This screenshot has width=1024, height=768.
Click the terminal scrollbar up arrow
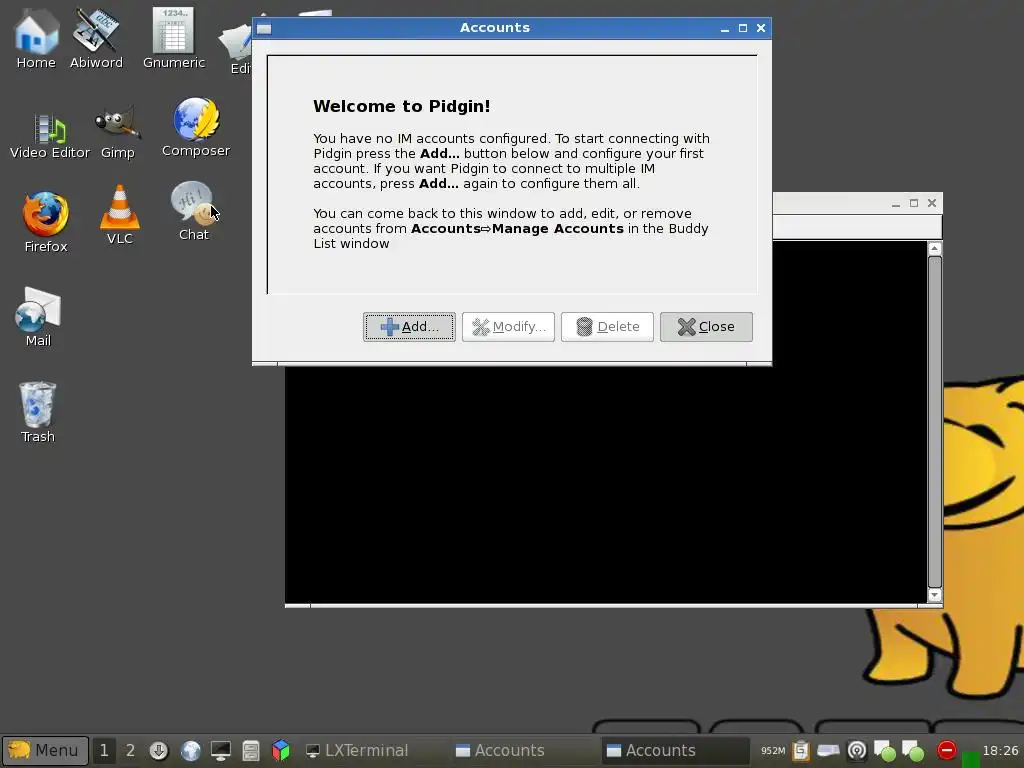(935, 248)
